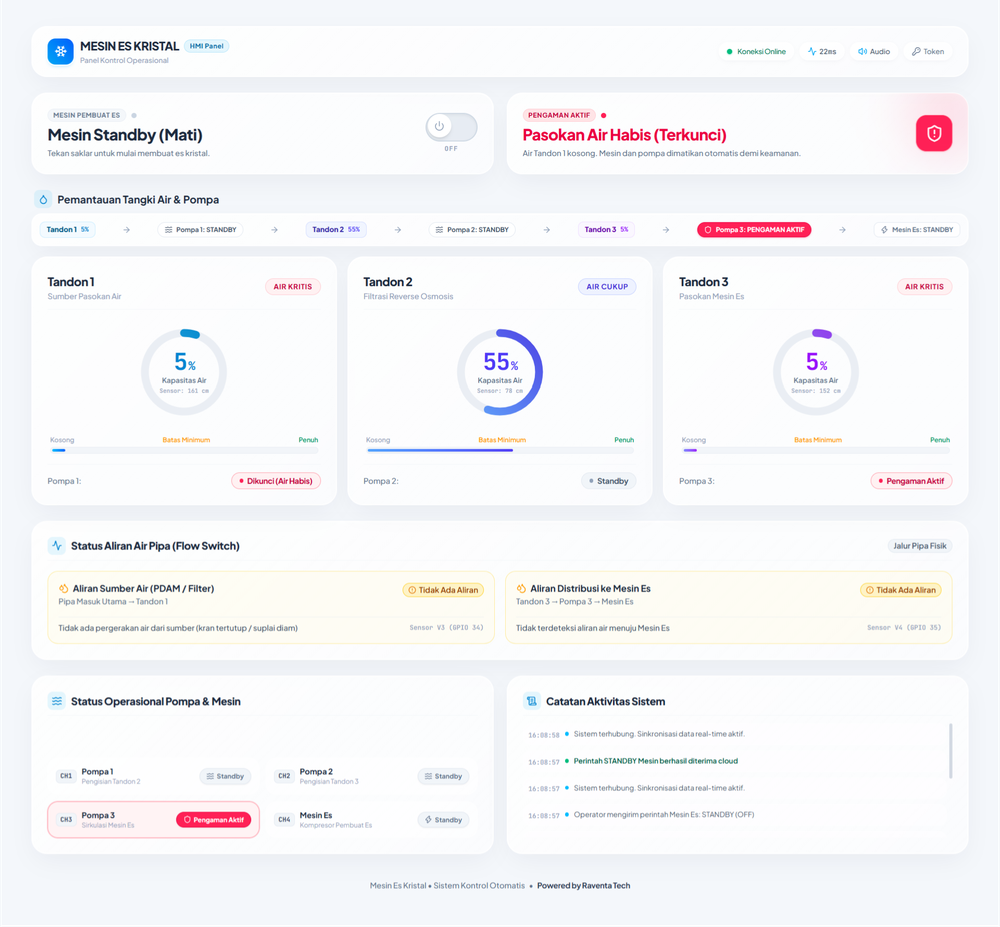Click 'Sensor: 161 cm' reading in Tandon 1
The image size is (1000, 927).
point(184,391)
